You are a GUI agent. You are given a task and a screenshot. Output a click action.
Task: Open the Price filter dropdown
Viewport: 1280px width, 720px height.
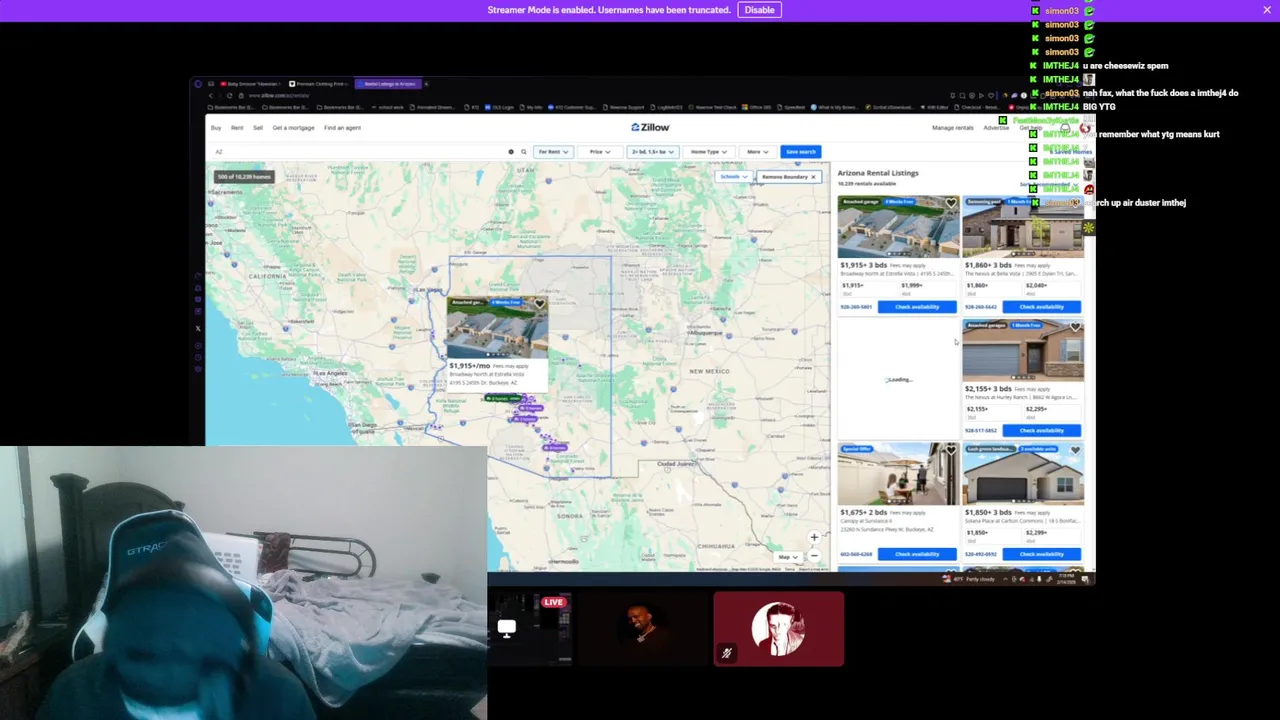pos(600,152)
